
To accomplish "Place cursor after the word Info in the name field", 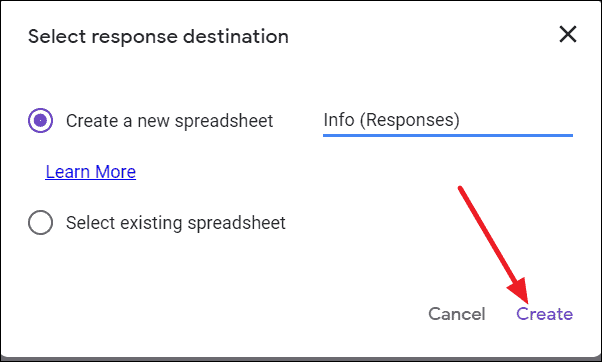I will tap(355, 120).
